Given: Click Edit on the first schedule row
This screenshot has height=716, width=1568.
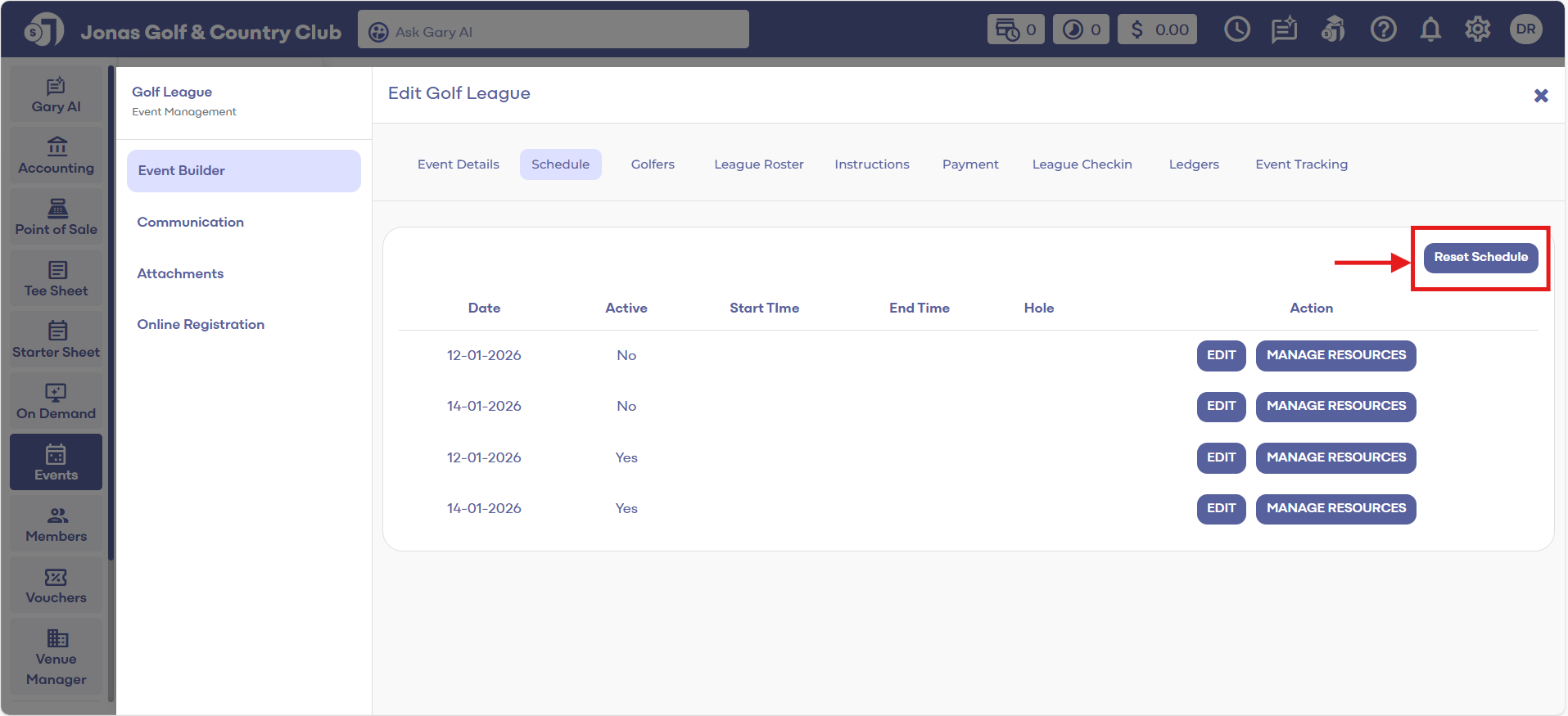Looking at the screenshot, I should [x=1220, y=355].
